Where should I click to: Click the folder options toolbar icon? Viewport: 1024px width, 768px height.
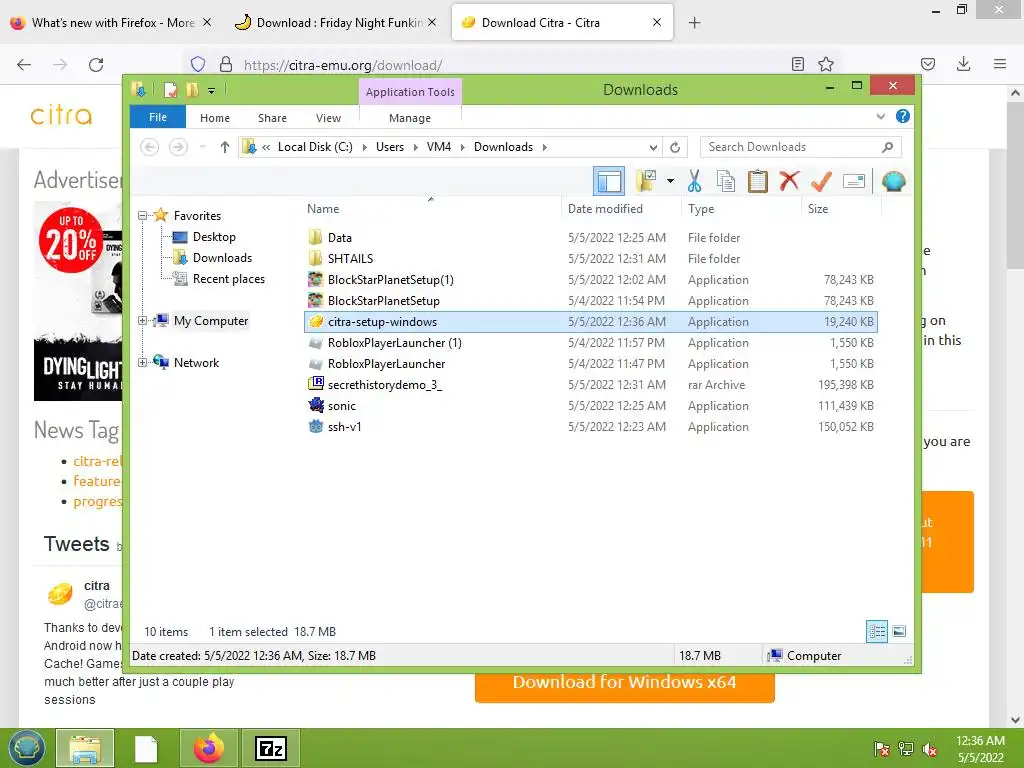[647, 181]
